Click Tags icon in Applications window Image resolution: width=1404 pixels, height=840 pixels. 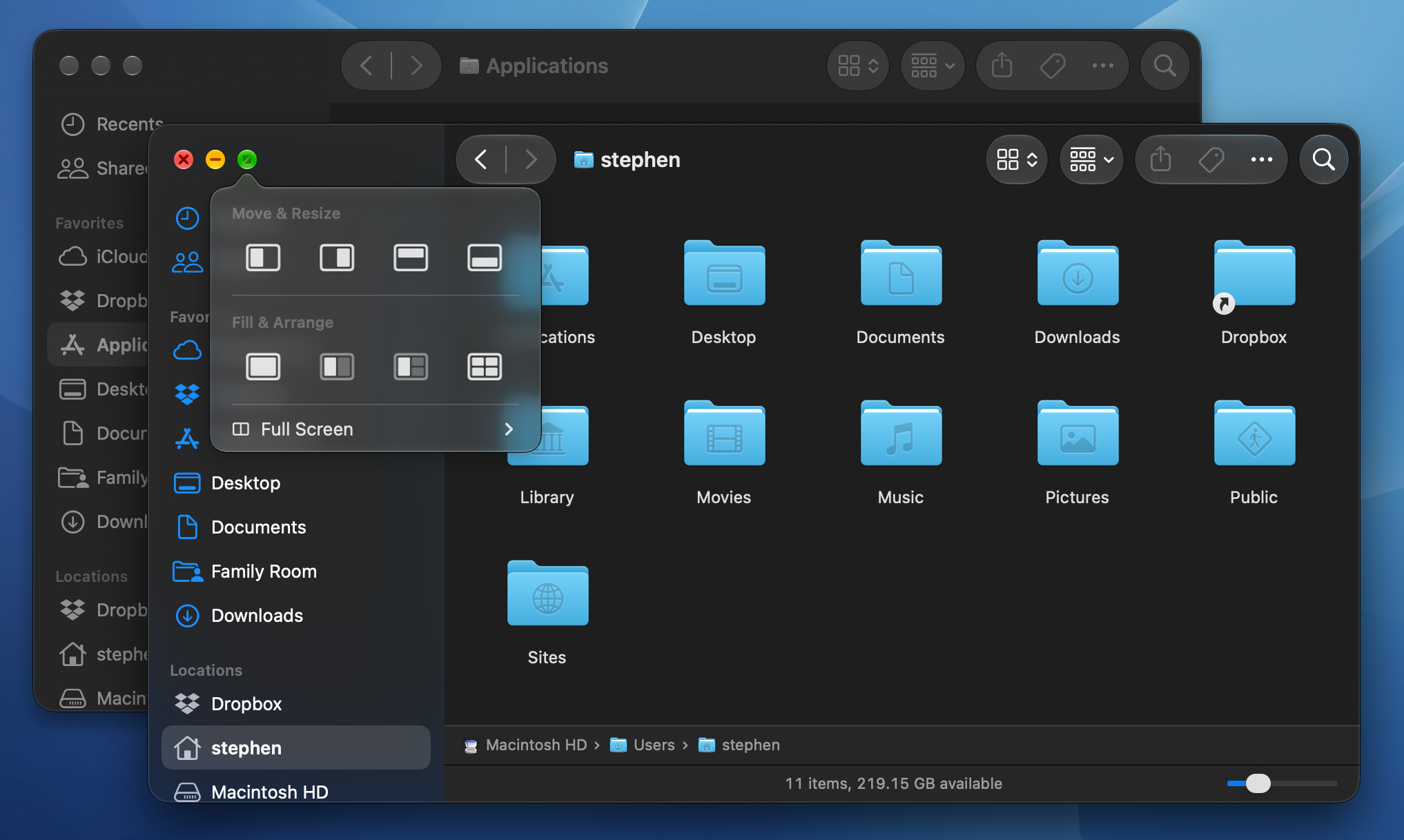point(1053,66)
